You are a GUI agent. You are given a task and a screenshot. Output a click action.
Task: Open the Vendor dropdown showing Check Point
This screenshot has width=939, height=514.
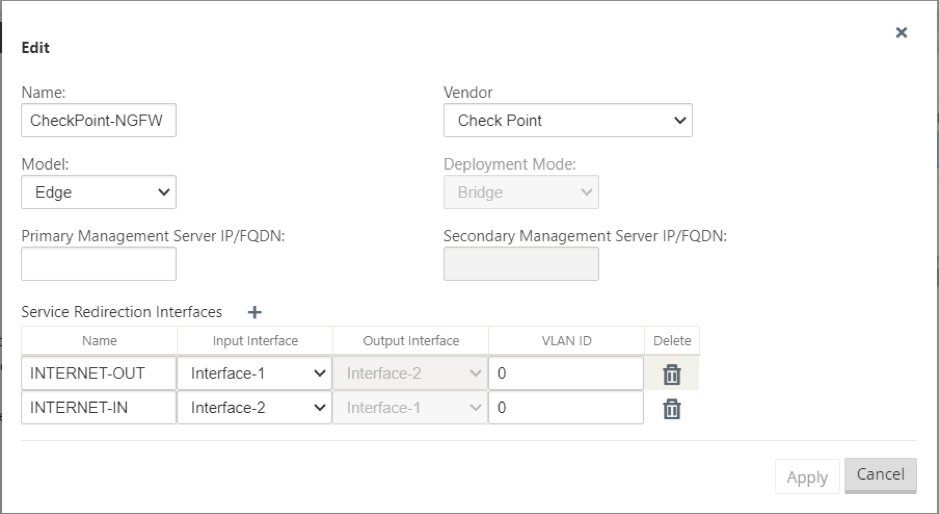pyautogui.click(x=568, y=120)
